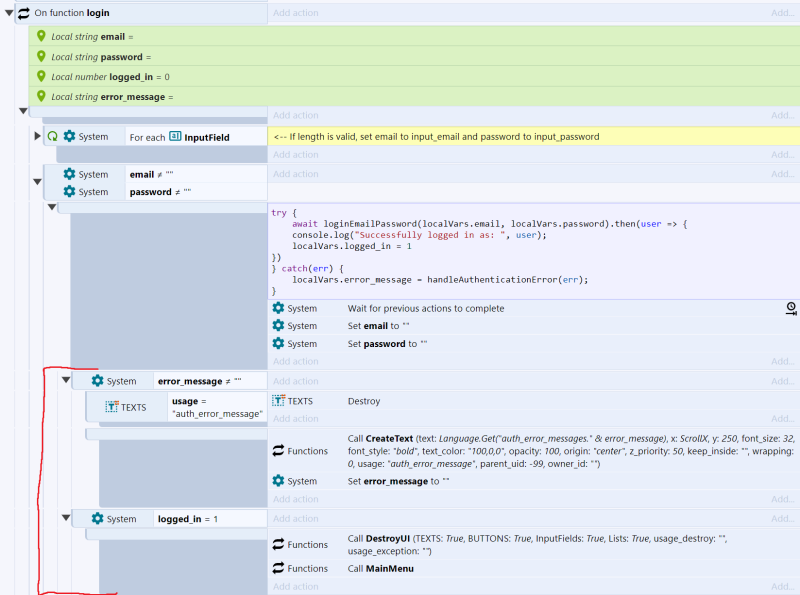Screen dimensions: 800x595
Task: Click the On function login title
Action: click(72, 13)
